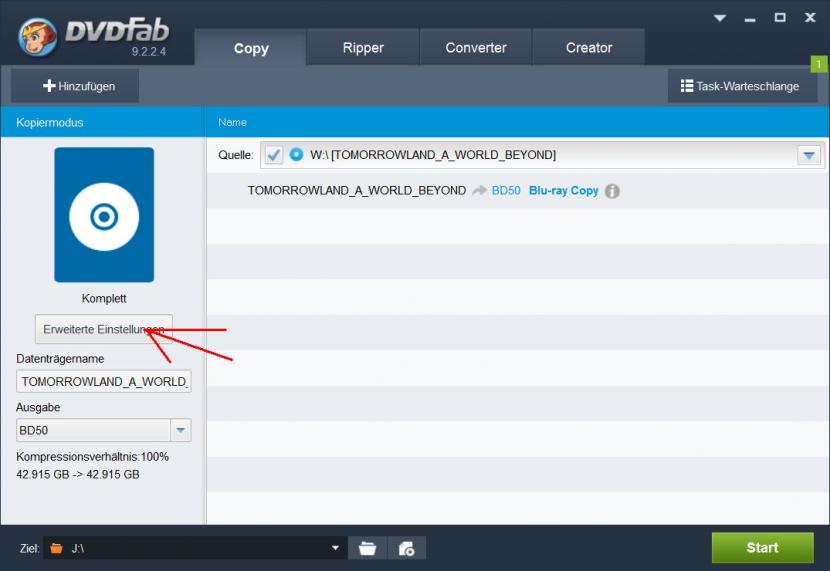Viewport: 830px width, 571px height.
Task: Close the DVDFab window
Action: point(810,17)
